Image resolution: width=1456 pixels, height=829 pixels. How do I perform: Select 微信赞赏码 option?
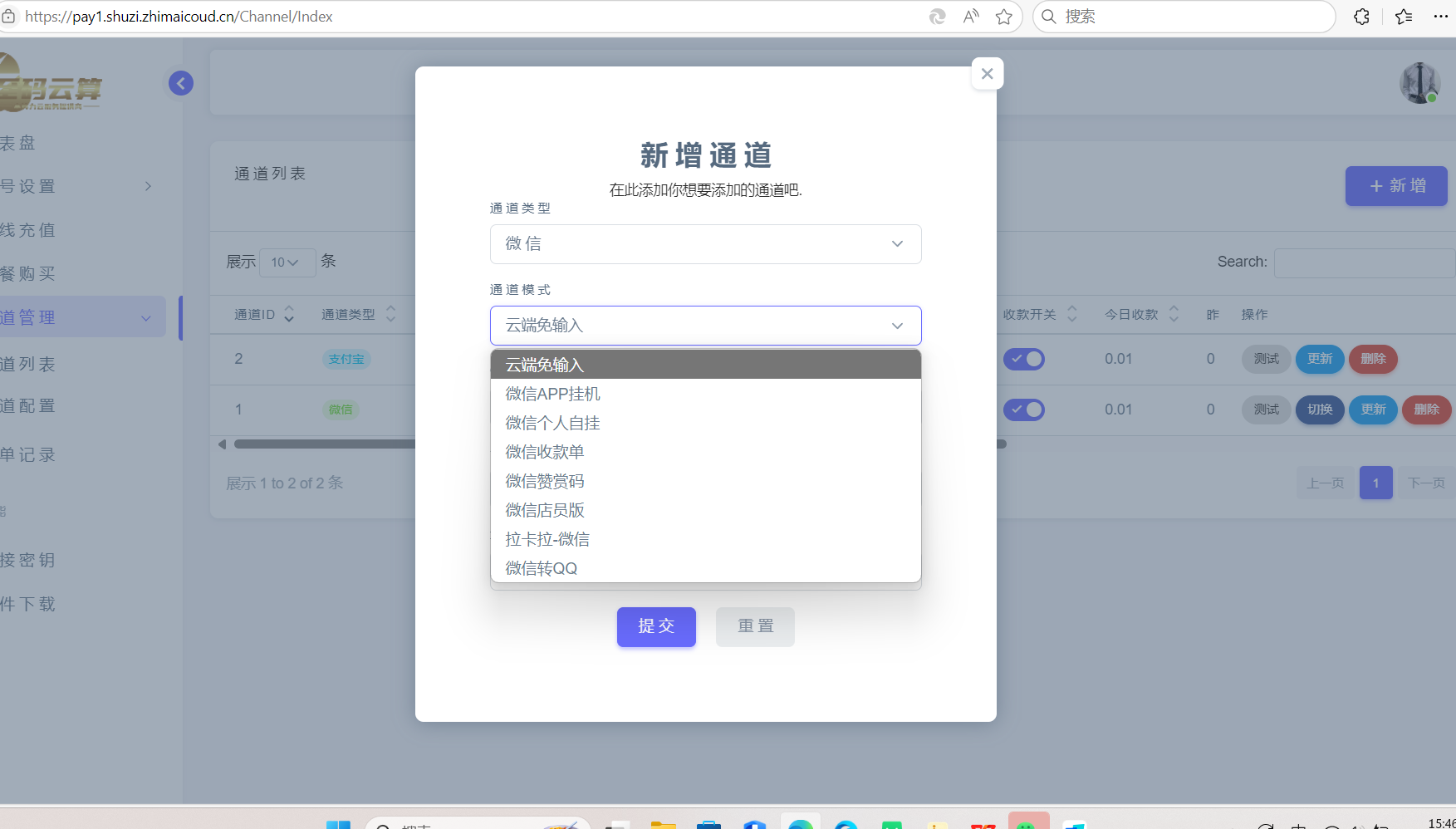[705, 481]
